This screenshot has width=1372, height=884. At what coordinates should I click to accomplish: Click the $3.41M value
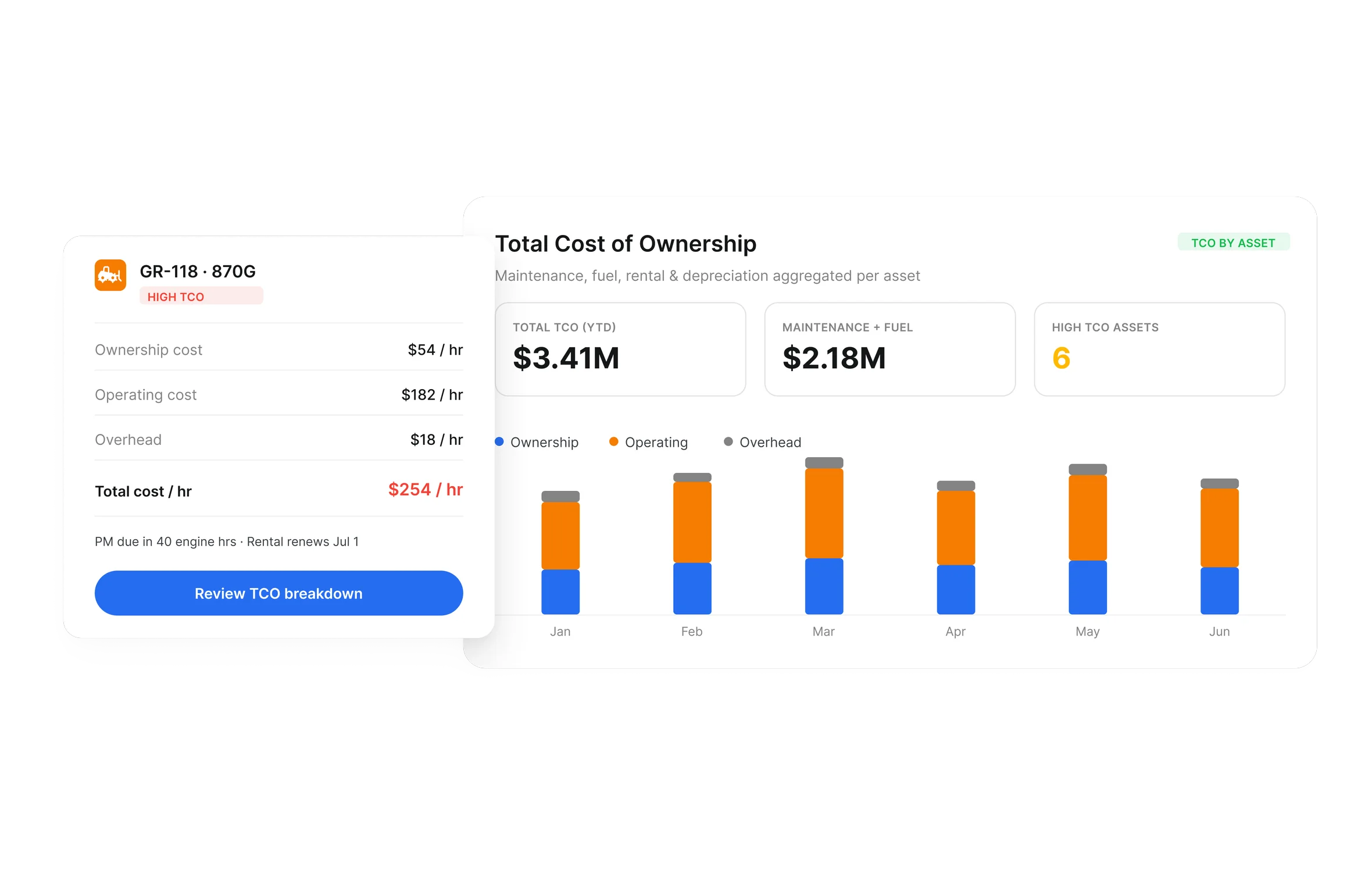(566, 358)
